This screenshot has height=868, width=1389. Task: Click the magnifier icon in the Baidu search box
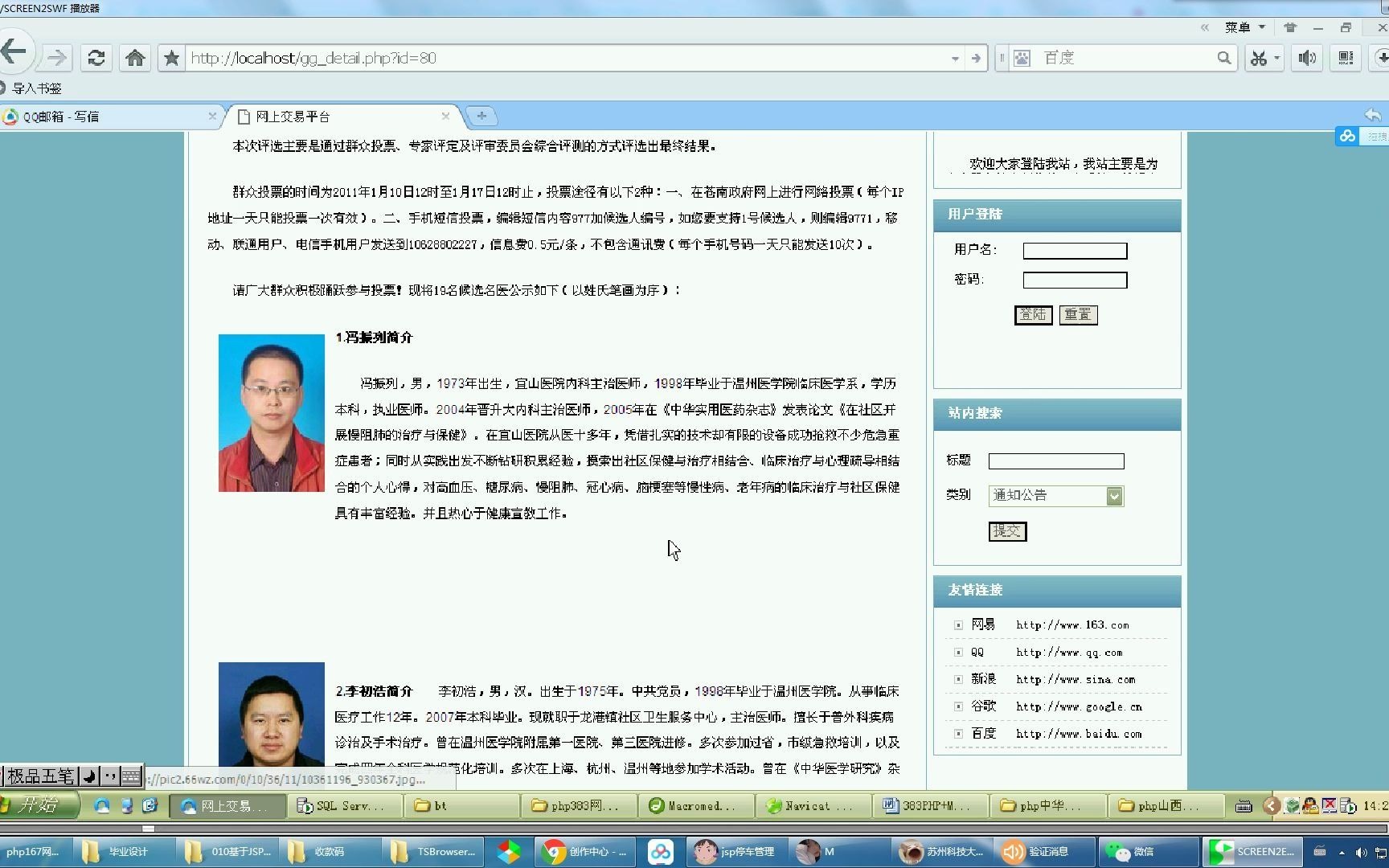pyautogui.click(x=1223, y=58)
